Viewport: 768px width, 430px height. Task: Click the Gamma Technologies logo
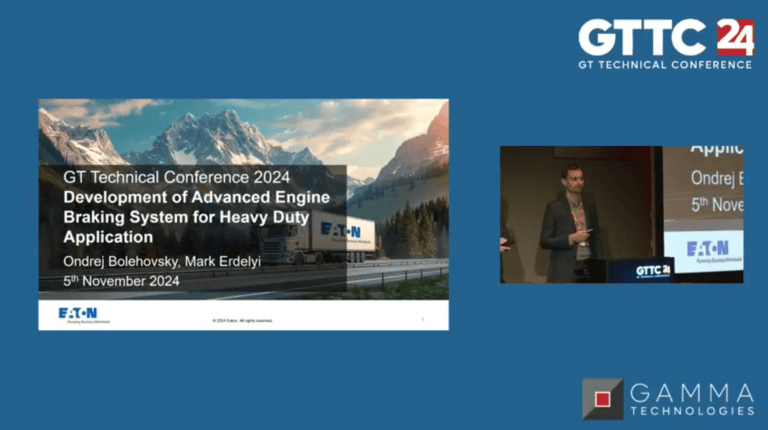click(x=669, y=399)
